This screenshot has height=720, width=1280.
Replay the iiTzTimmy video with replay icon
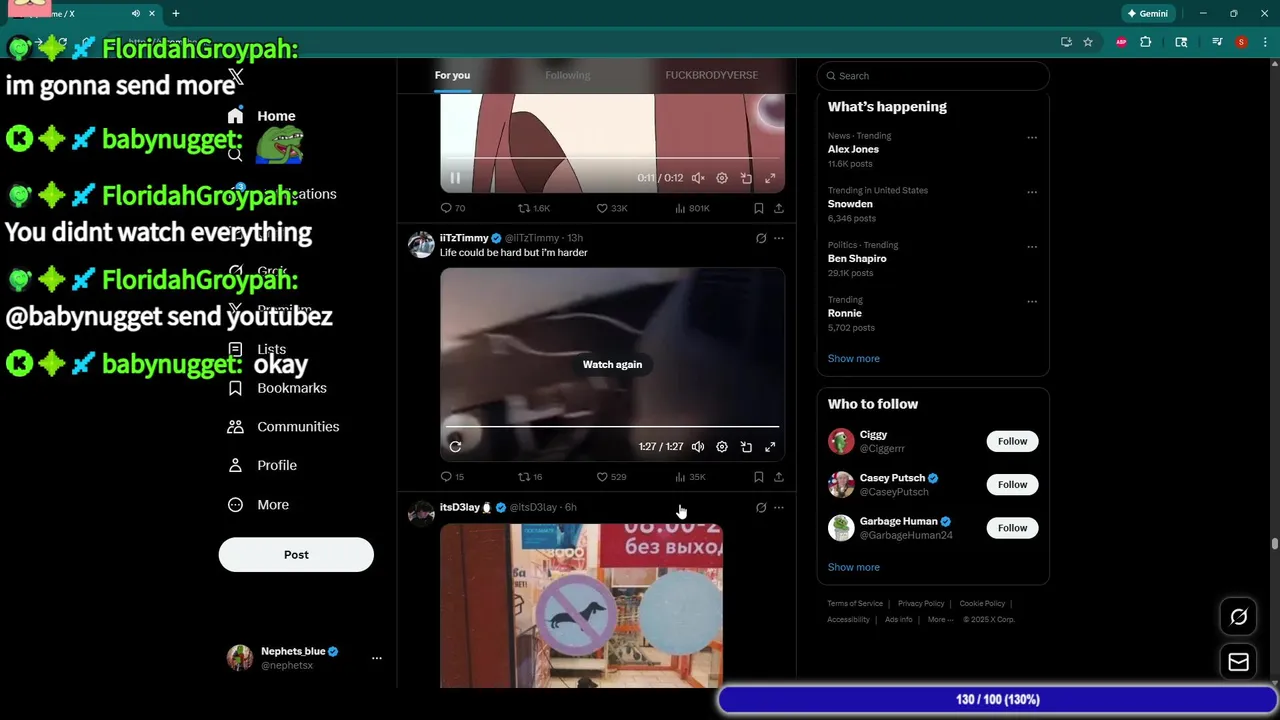[455, 447]
